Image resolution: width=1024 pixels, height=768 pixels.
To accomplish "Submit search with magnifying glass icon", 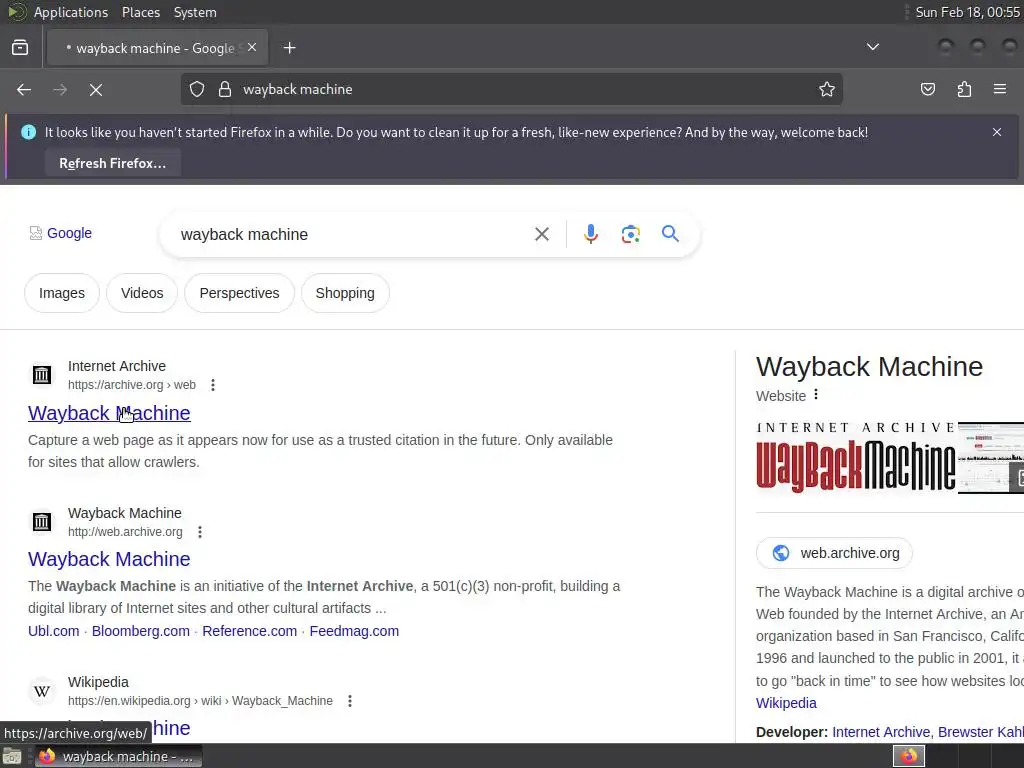I will click(x=670, y=234).
